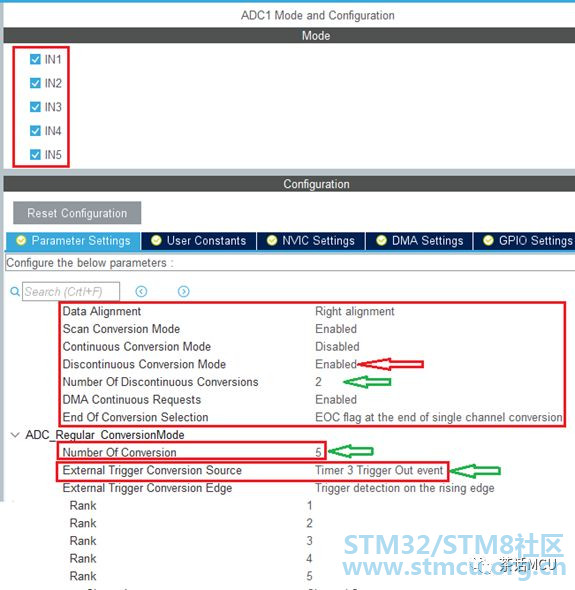Click the Configuration section header
The height and width of the screenshot is (590, 575).
tap(289, 184)
